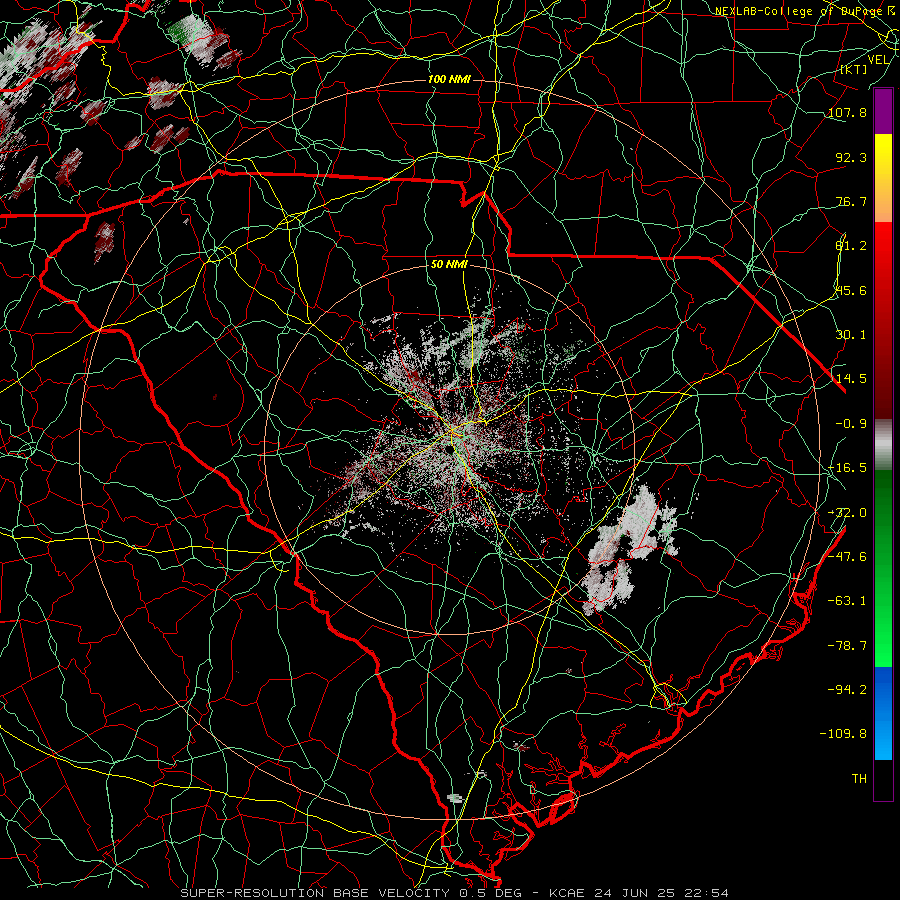The height and width of the screenshot is (900, 900).
Task: Click the 100 NMI range ring label
Action: point(449,79)
